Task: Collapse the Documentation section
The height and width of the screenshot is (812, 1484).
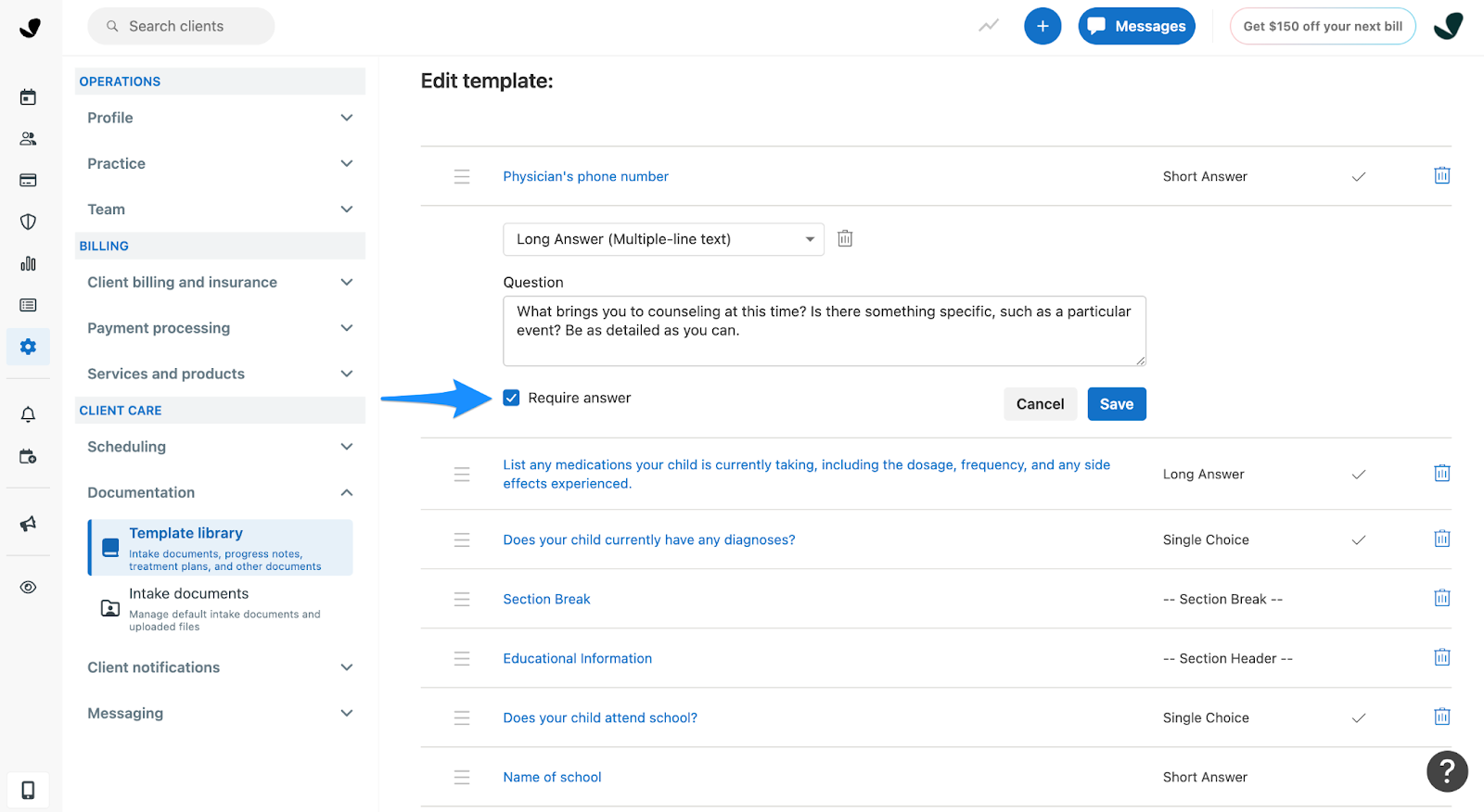Action: [219, 492]
